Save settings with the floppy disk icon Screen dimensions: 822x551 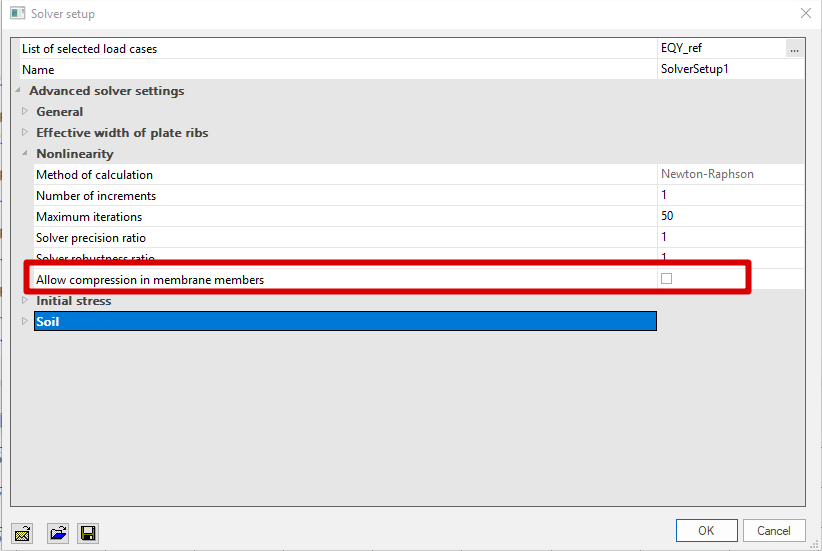click(88, 532)
